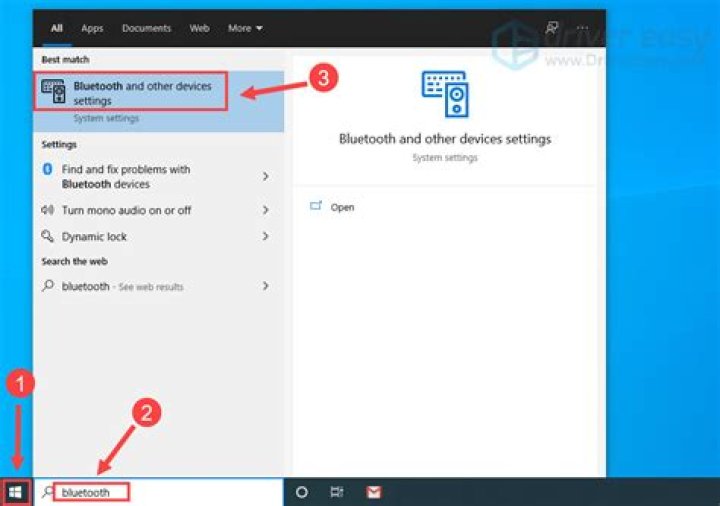Click the lock icon next to Dynamic lock
Screen dimensions: 720x506
(x=47, y=237)
